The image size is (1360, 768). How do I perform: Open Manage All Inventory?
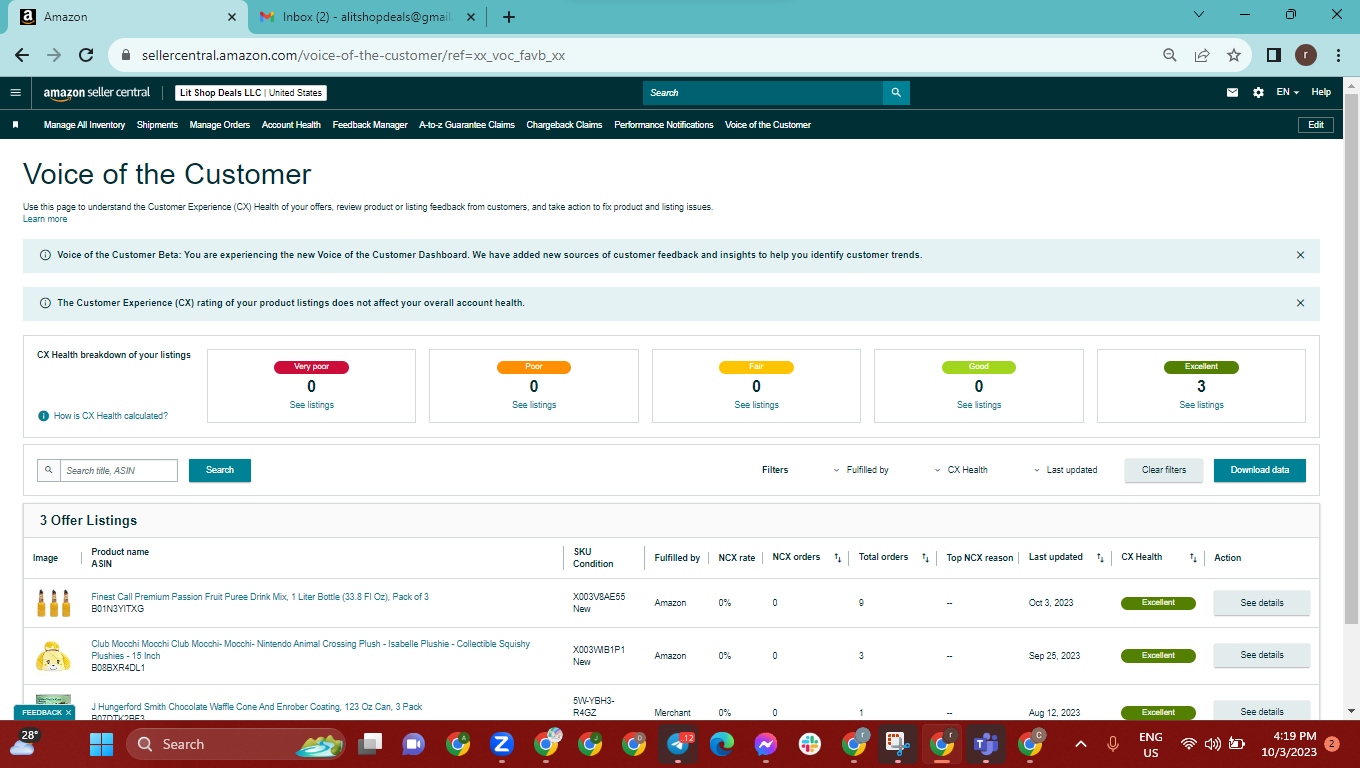(84, 125)
